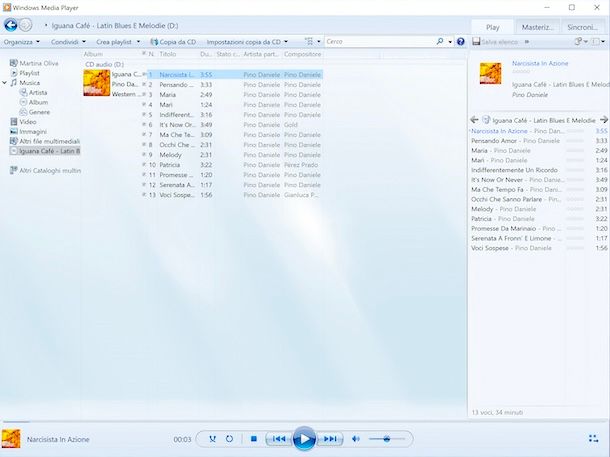
Task: Click the magnifier search icon
Action: pos(440,41)
